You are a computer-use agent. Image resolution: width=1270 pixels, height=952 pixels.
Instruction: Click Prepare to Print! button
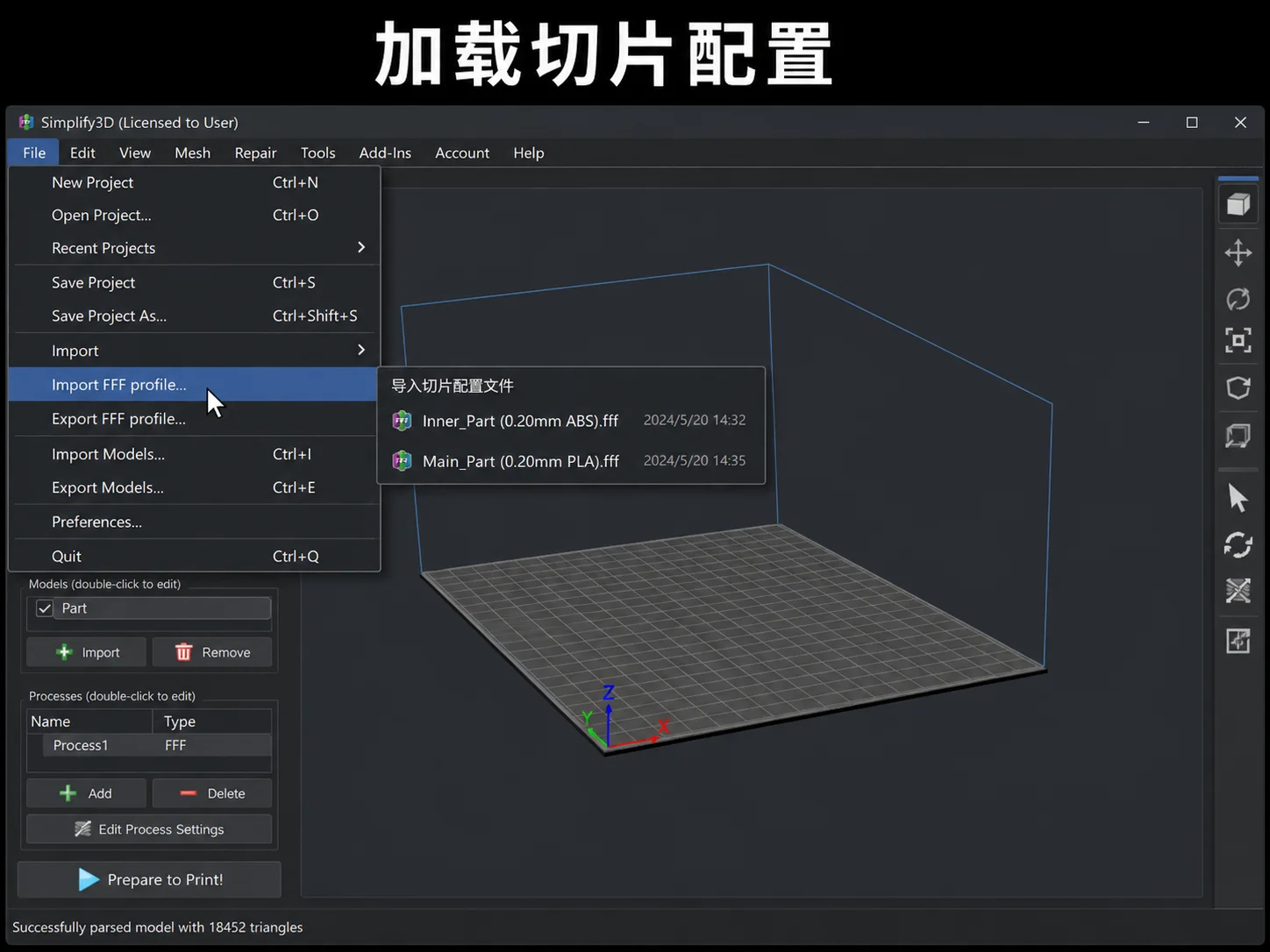pyautogui.click(x=149, y=879)
